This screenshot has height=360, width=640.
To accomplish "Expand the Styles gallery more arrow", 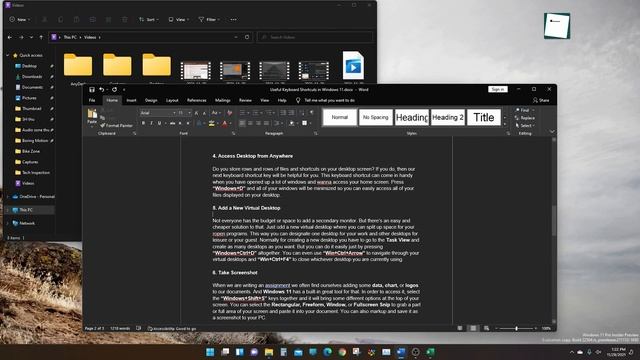I will [x=505, y=124].
